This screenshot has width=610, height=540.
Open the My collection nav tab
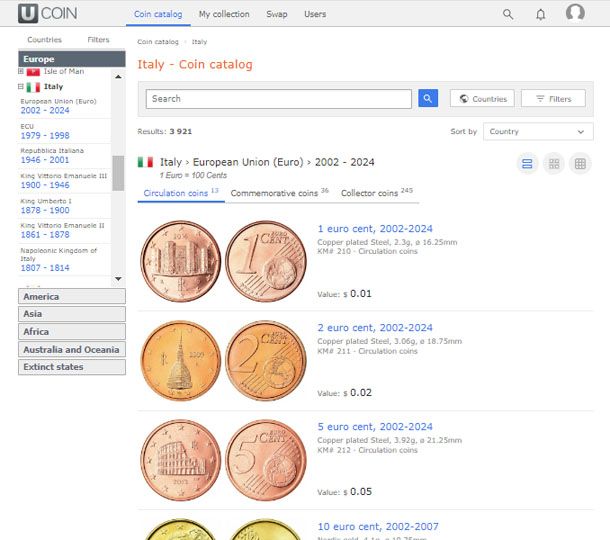(x=224, y=14)
